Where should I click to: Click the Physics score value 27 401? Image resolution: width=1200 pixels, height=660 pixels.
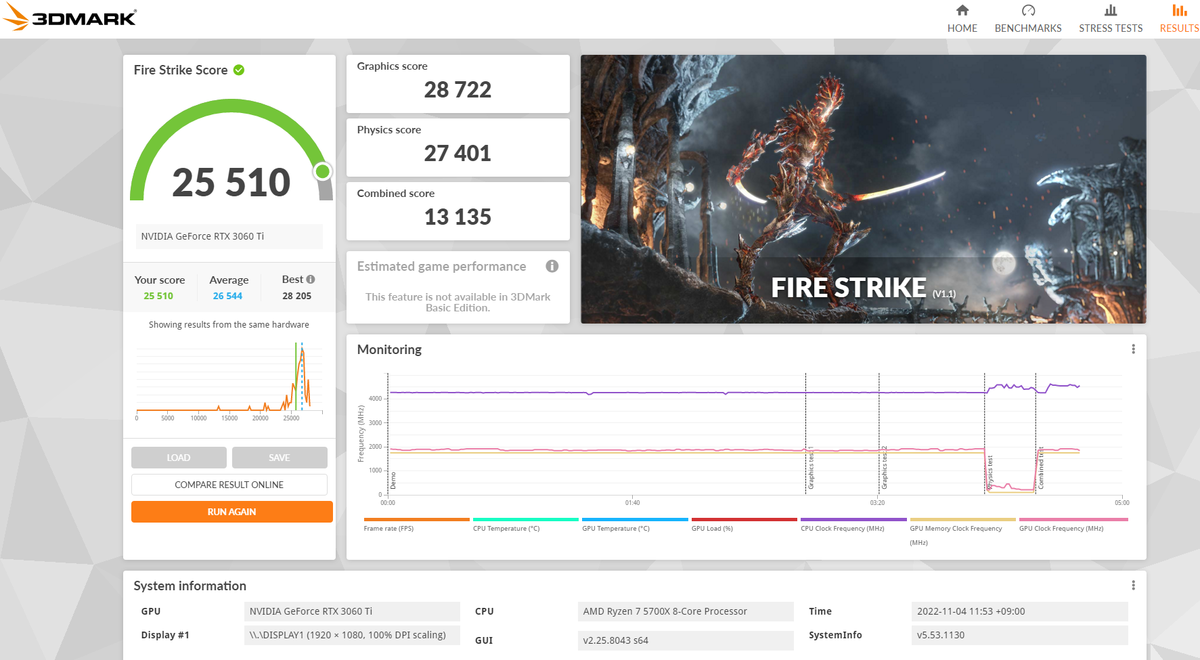pyautogui.click(x=458, y=153)
